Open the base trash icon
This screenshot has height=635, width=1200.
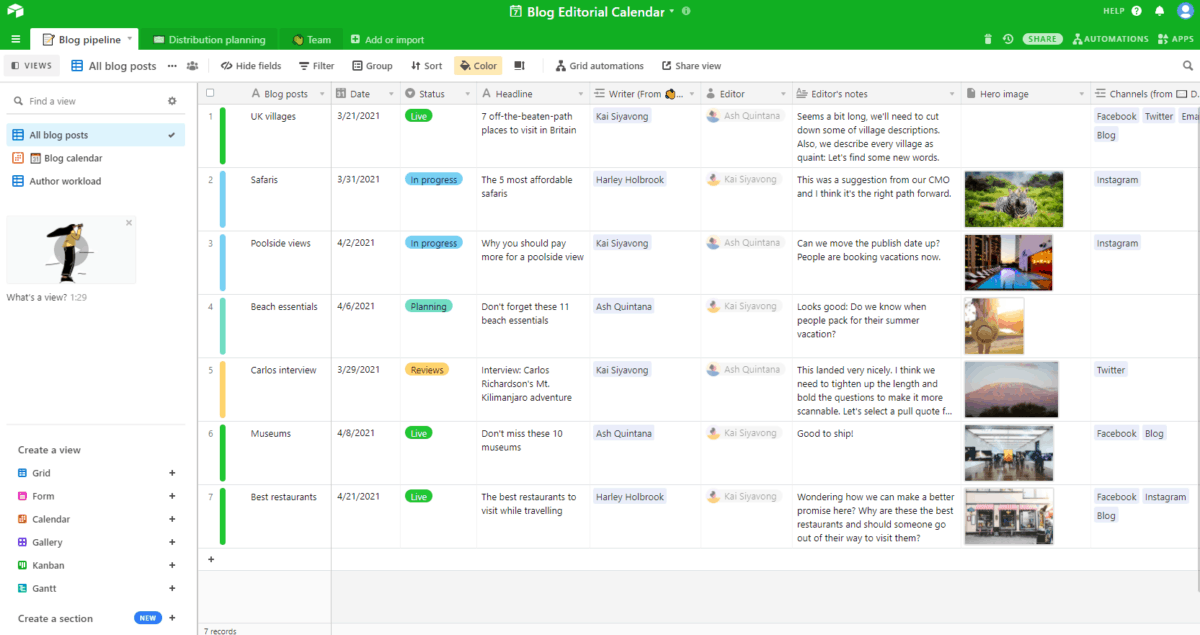click(988, 38)
